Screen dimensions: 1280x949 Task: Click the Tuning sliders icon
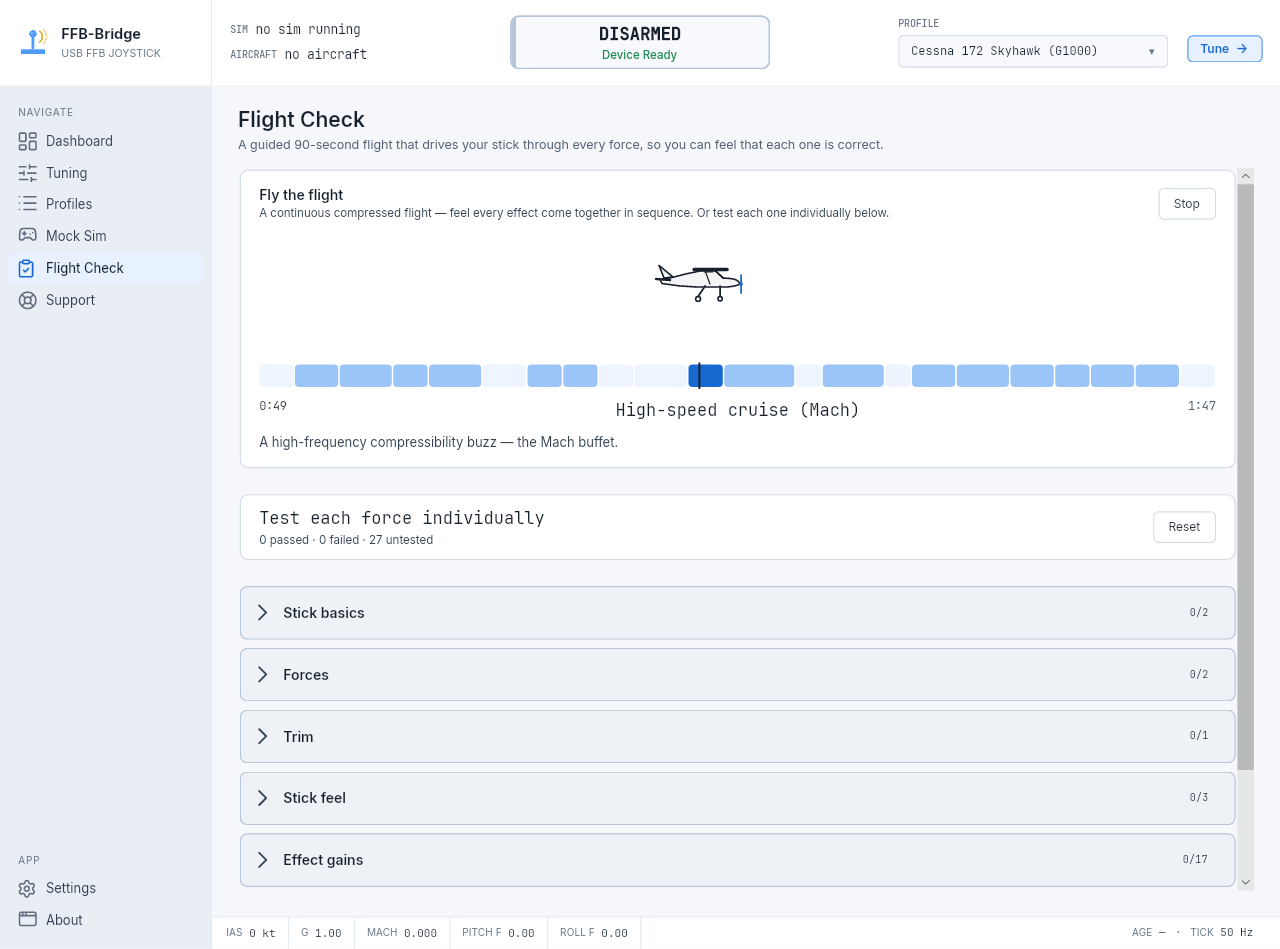27,173
